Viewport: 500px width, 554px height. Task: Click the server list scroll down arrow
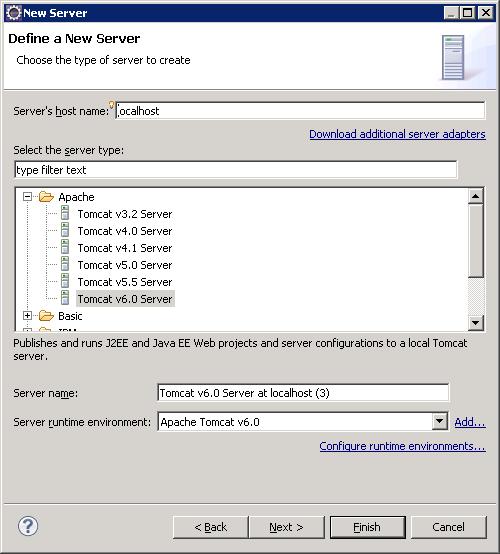tap(476, 322)
